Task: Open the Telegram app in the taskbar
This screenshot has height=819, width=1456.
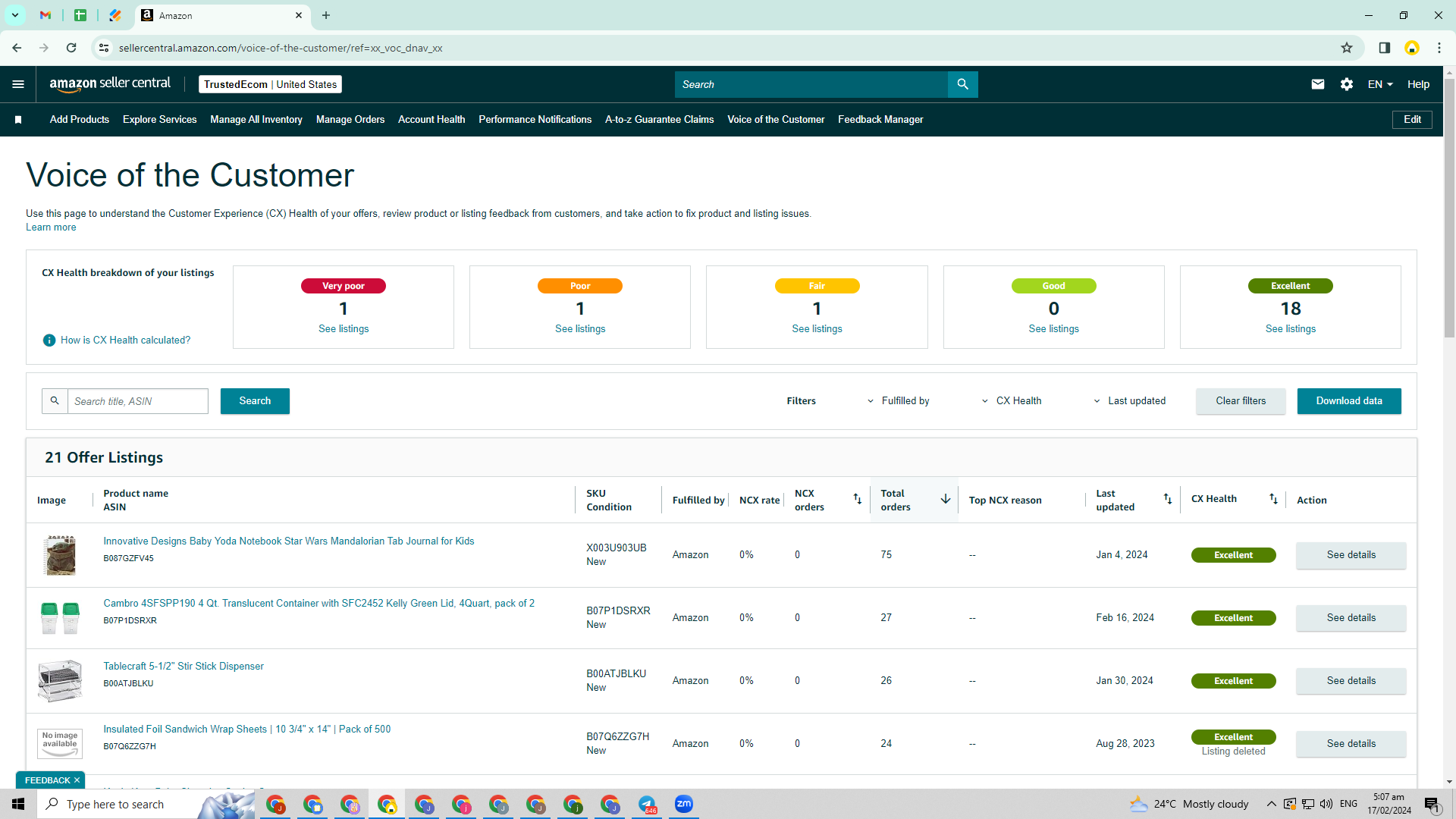Action: (x=647, y=804)
